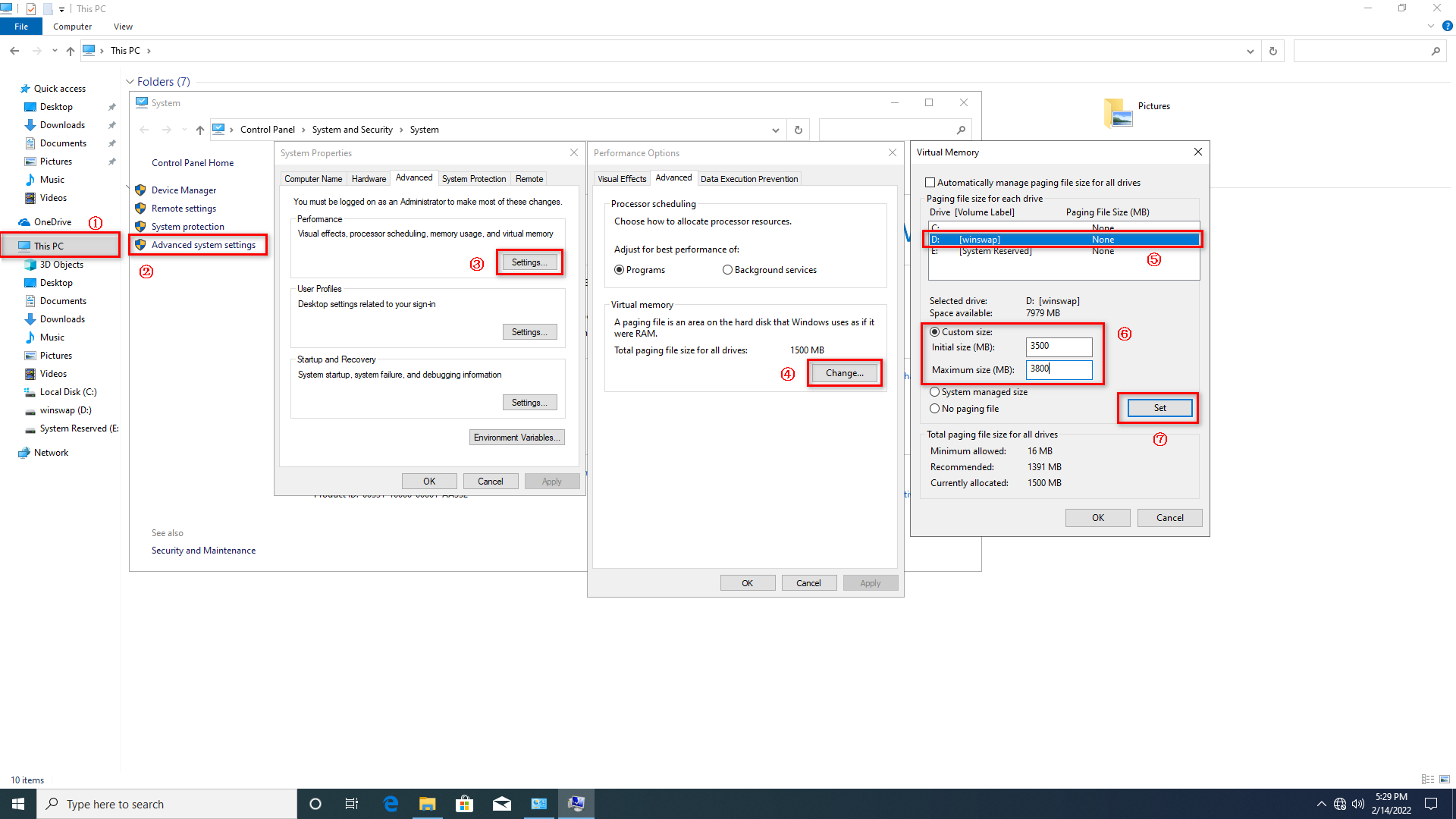Open the Pictures folder in the main pane
Viewport: 1456px width, 819px height.
pos(1137,112)
